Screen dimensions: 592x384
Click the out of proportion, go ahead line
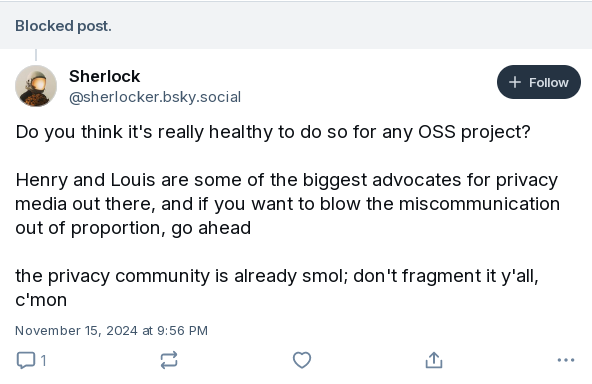coord(133,228)
